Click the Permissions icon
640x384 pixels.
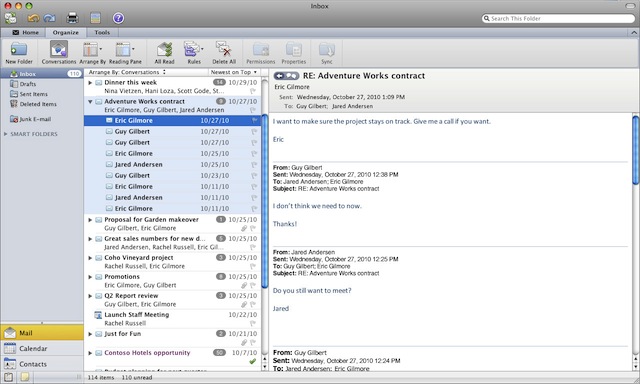tap(260, 53)
